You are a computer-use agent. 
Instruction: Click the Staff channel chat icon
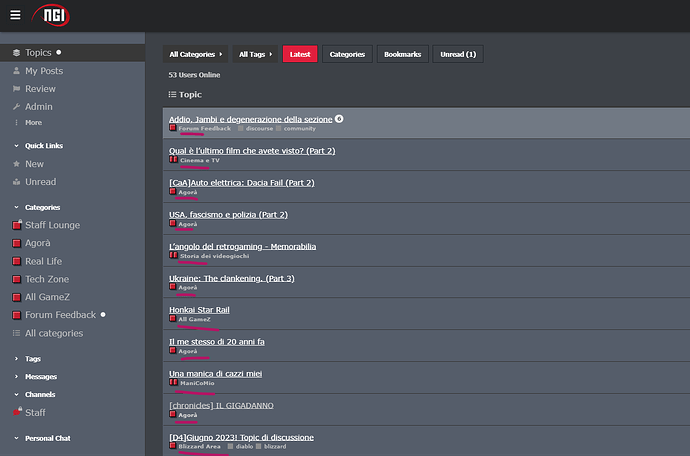(x=17, y=412)
